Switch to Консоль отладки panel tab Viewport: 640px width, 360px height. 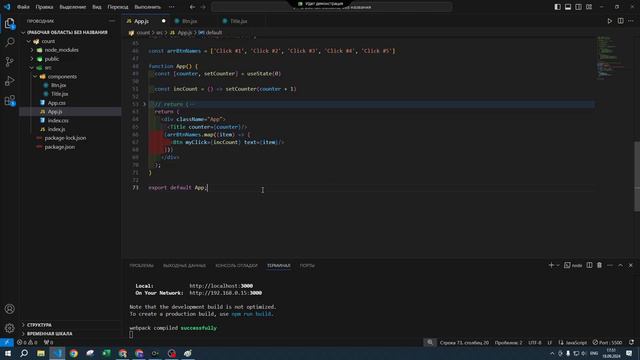click(236, 265)
